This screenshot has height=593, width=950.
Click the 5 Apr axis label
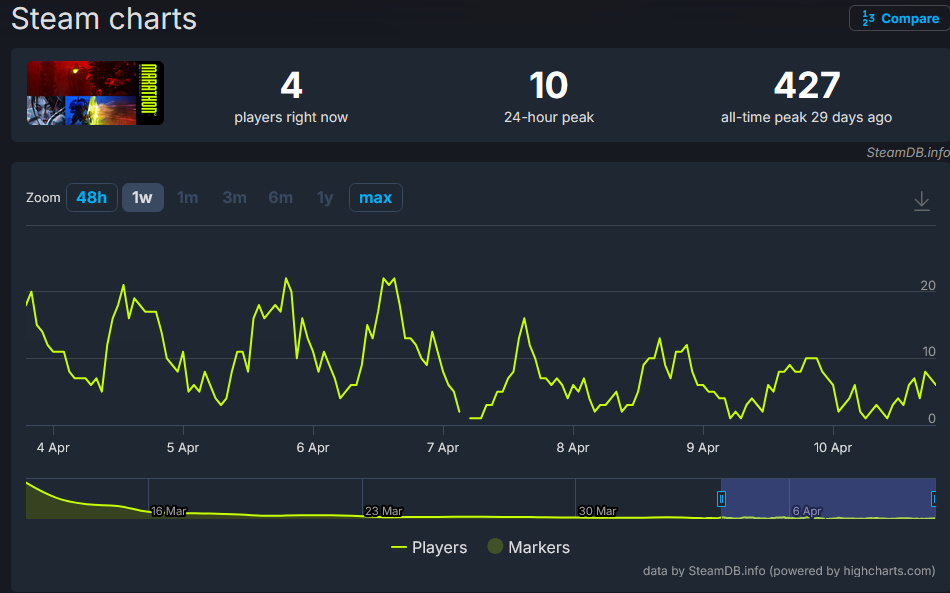click(x=183, y=448)
